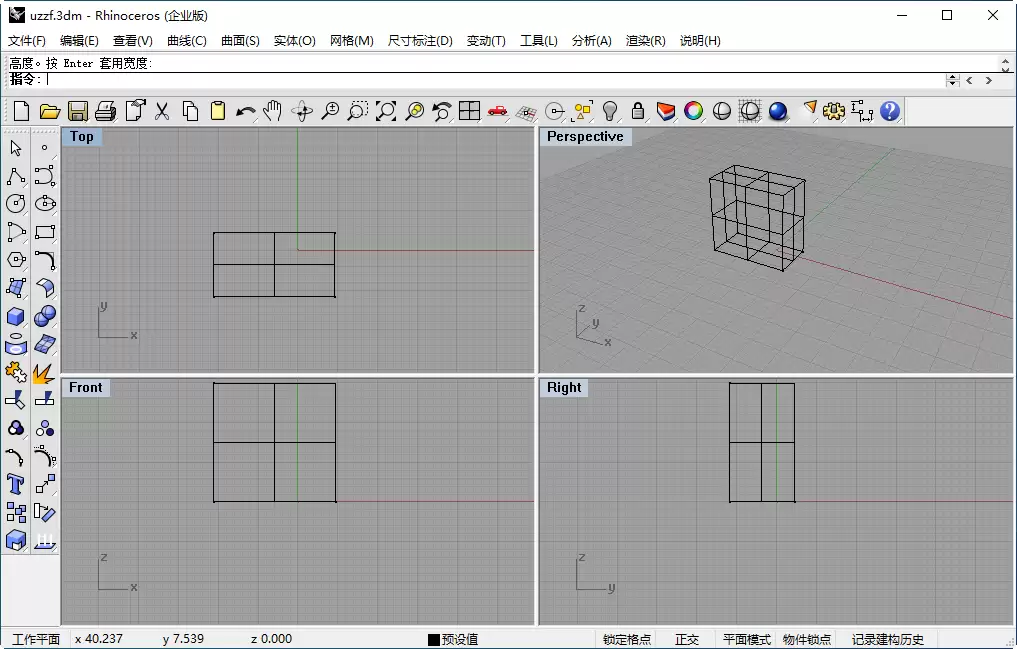Open the 变动(T) menu
The width and height of the screenshot is (1017, 649).
click(486, 41)
